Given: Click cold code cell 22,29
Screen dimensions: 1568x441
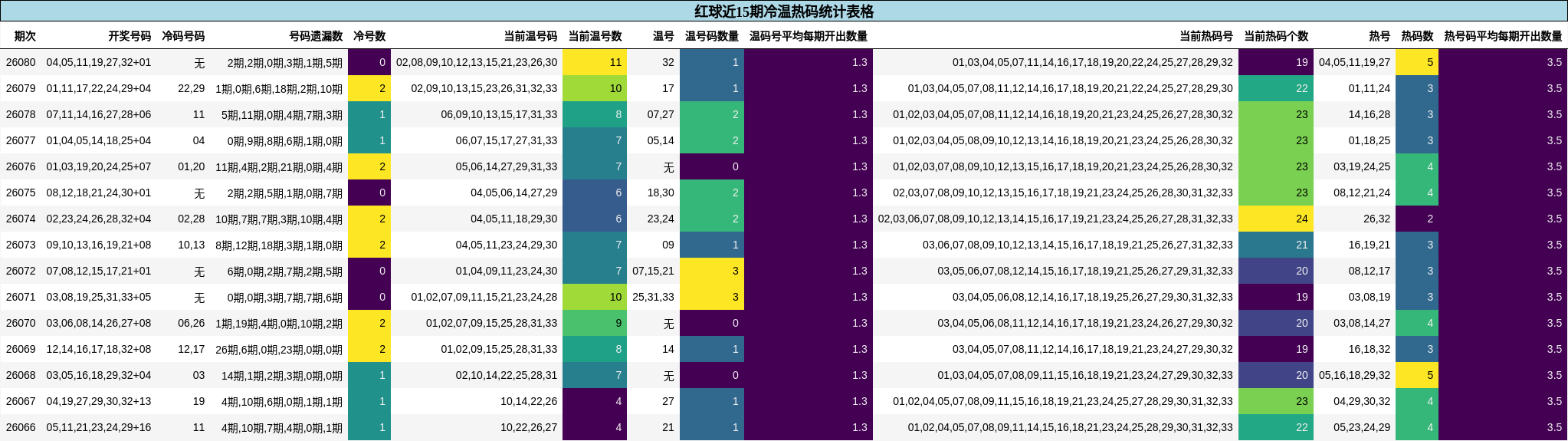Looking at the screenshot, I should (192, 88).
